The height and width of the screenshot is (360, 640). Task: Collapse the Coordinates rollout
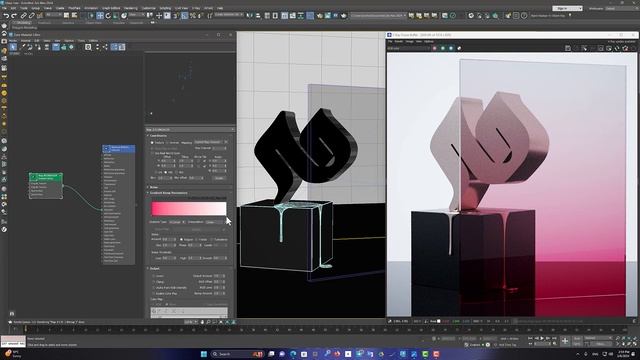coord(158,136)
